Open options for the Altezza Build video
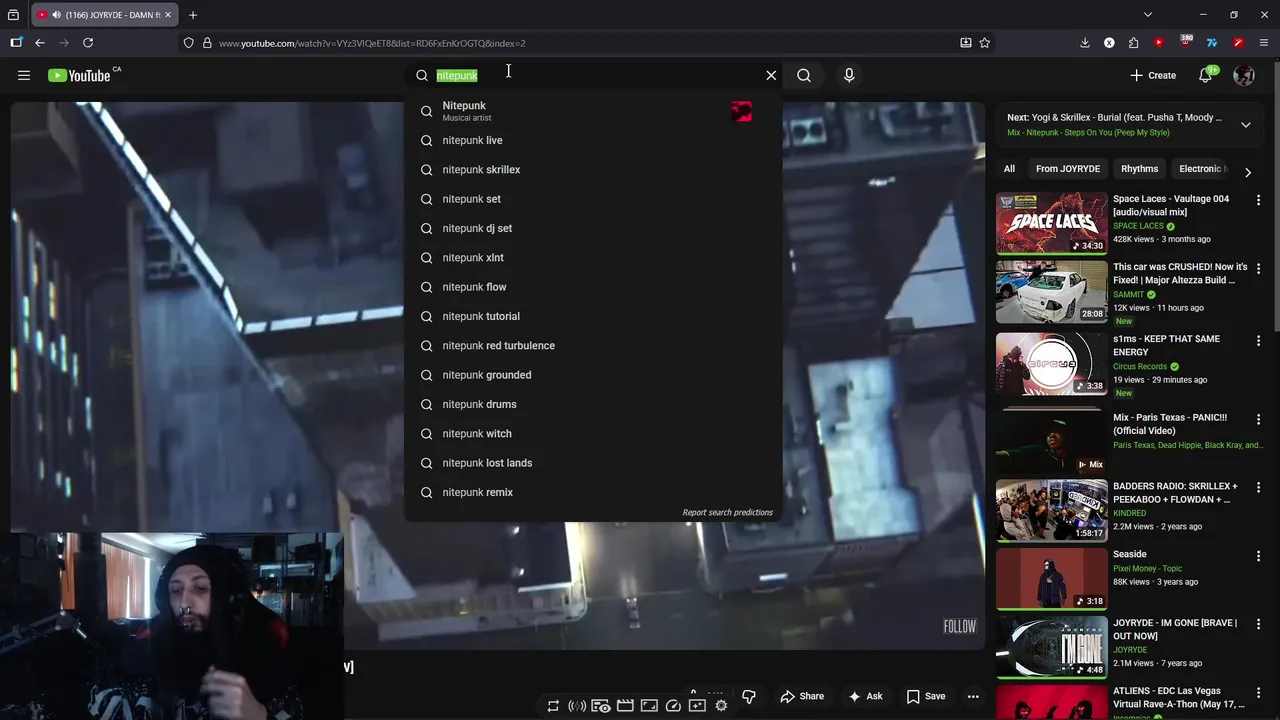The image size is (1280, 720). click(1258, 269)
